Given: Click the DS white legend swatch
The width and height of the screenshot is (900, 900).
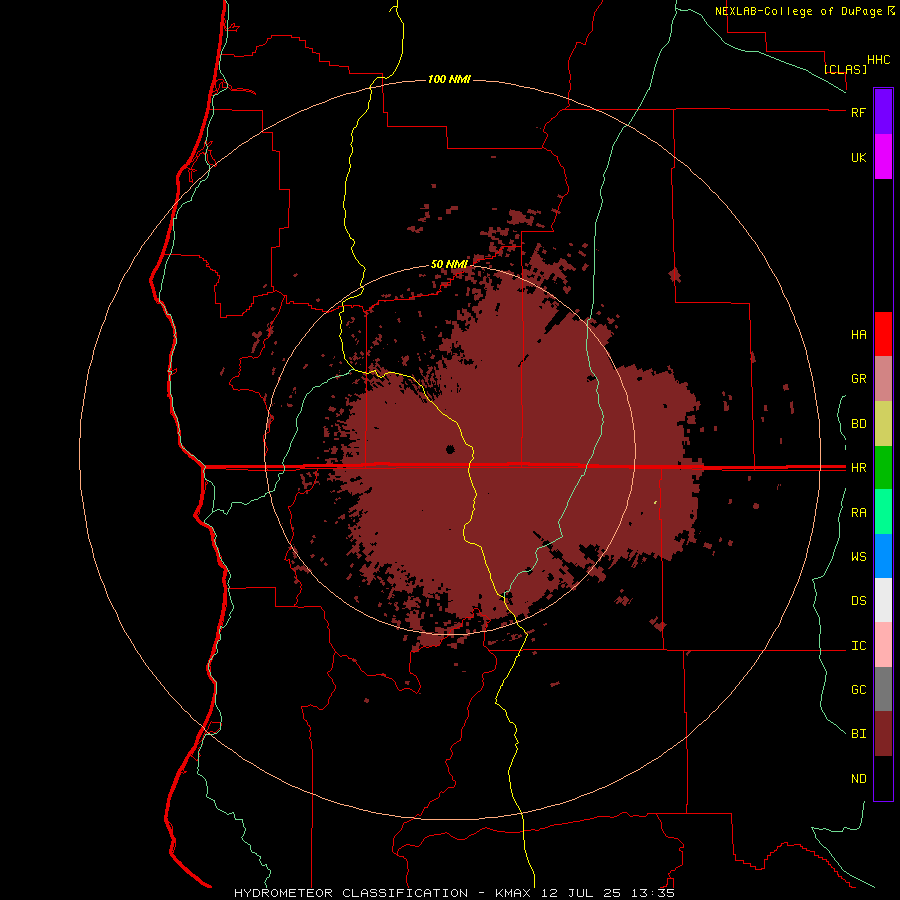Looking at the screenshot, I should pyautogui.click(x=883, y=600).
